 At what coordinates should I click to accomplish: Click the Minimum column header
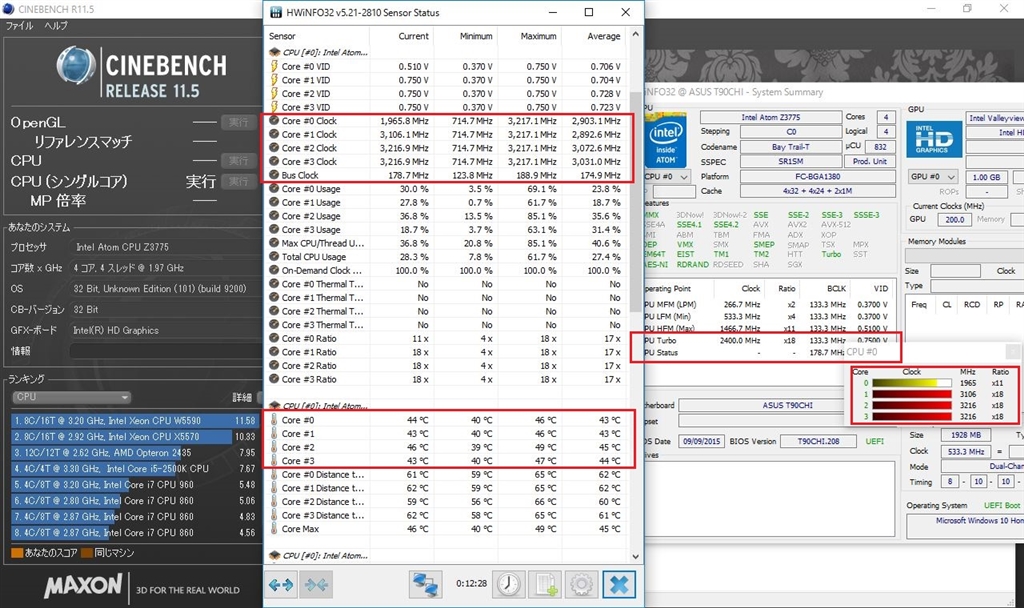(476, 37)
